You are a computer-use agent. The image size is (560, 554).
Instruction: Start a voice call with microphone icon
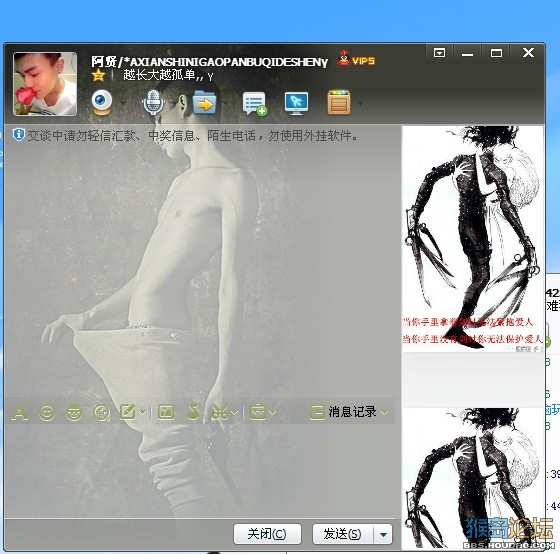[153, 102]
